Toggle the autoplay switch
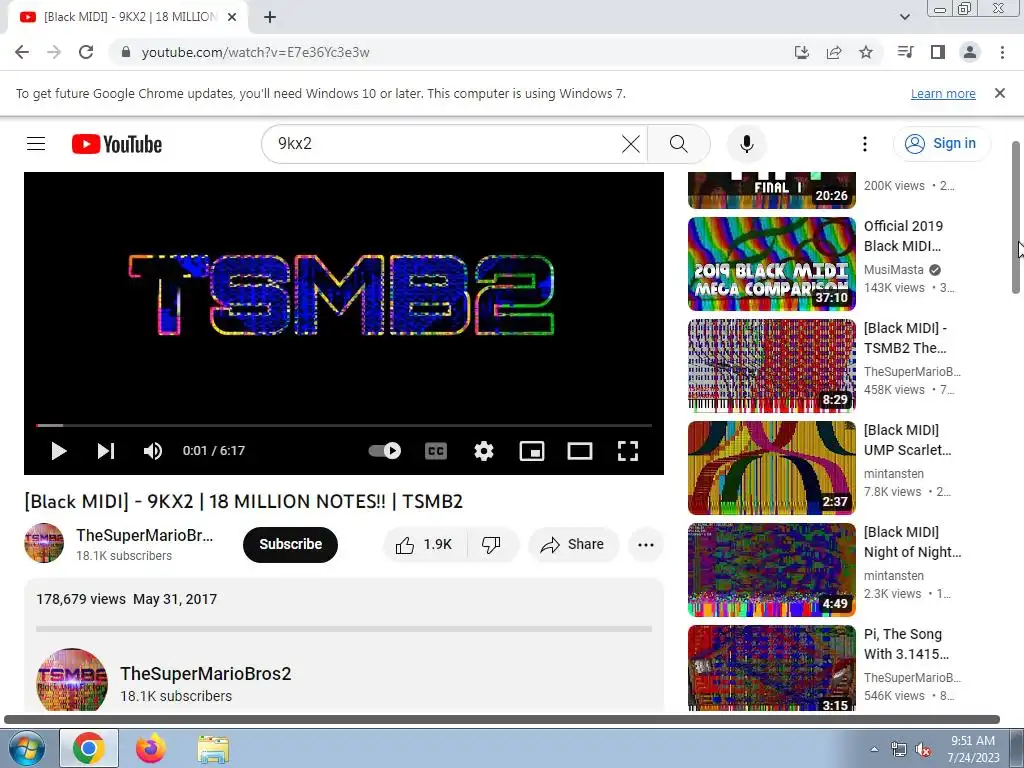Image resolution: width=1024 pixels, height=768 pixels. (385, 451)
